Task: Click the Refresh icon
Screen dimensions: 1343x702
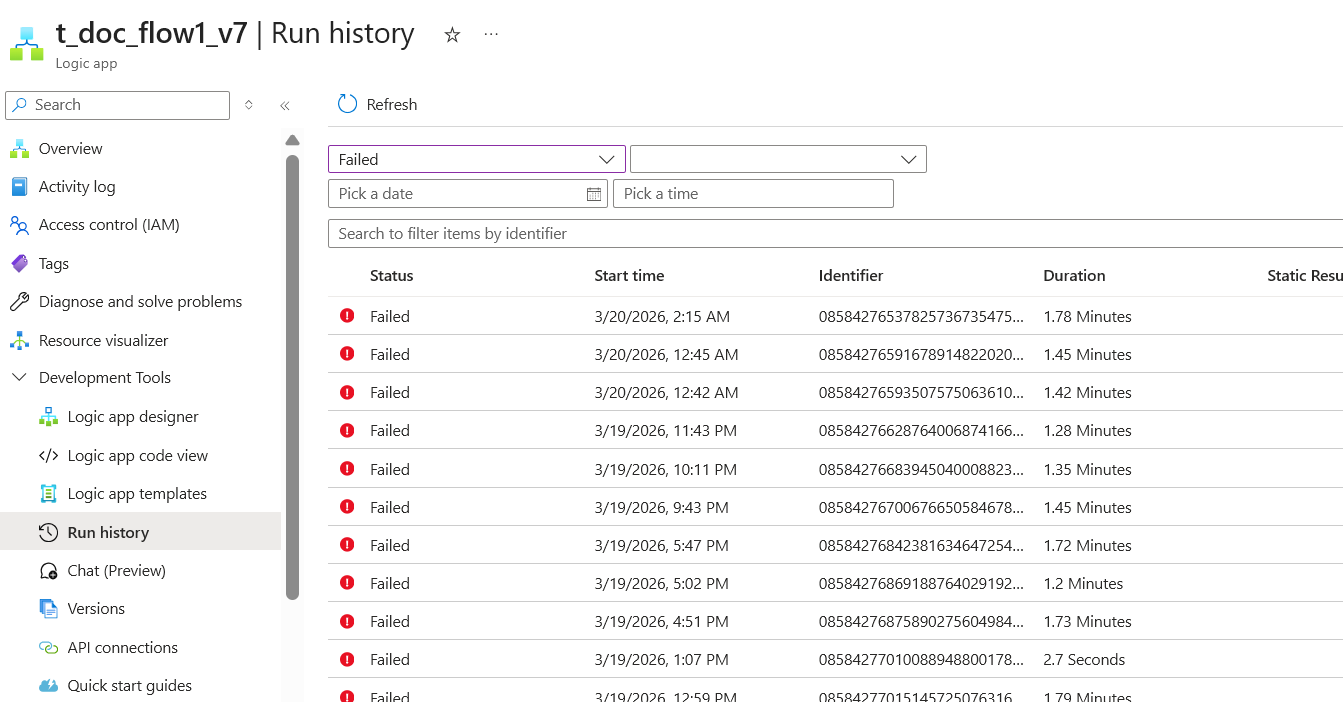Action: click(x=347, y=104)
